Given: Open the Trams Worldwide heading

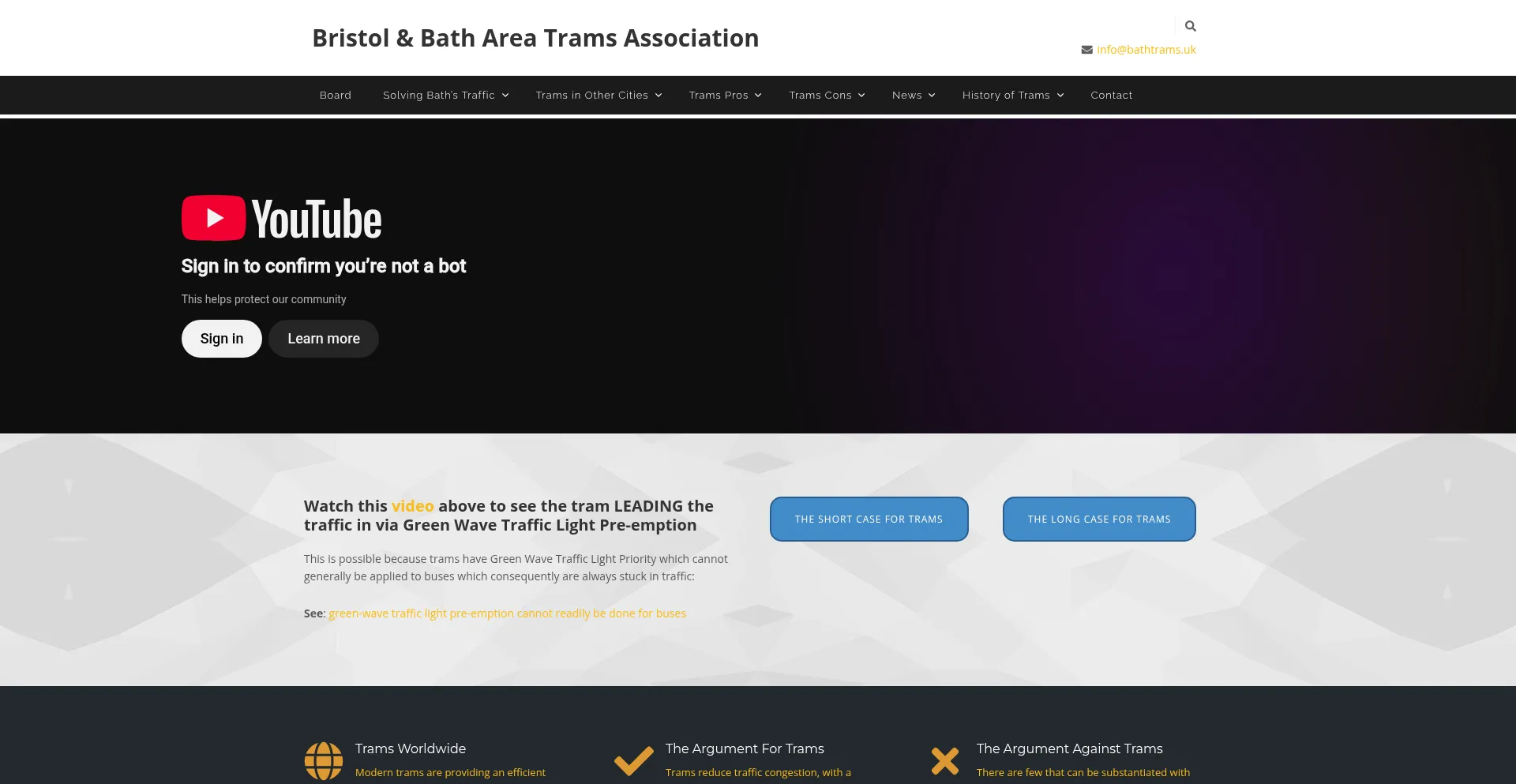Looking at the screenshot, I should (x=411, y=748).
